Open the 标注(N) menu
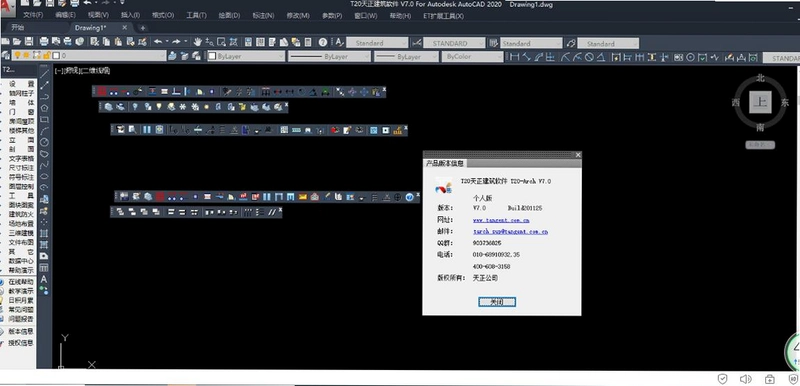 [263, 15]
